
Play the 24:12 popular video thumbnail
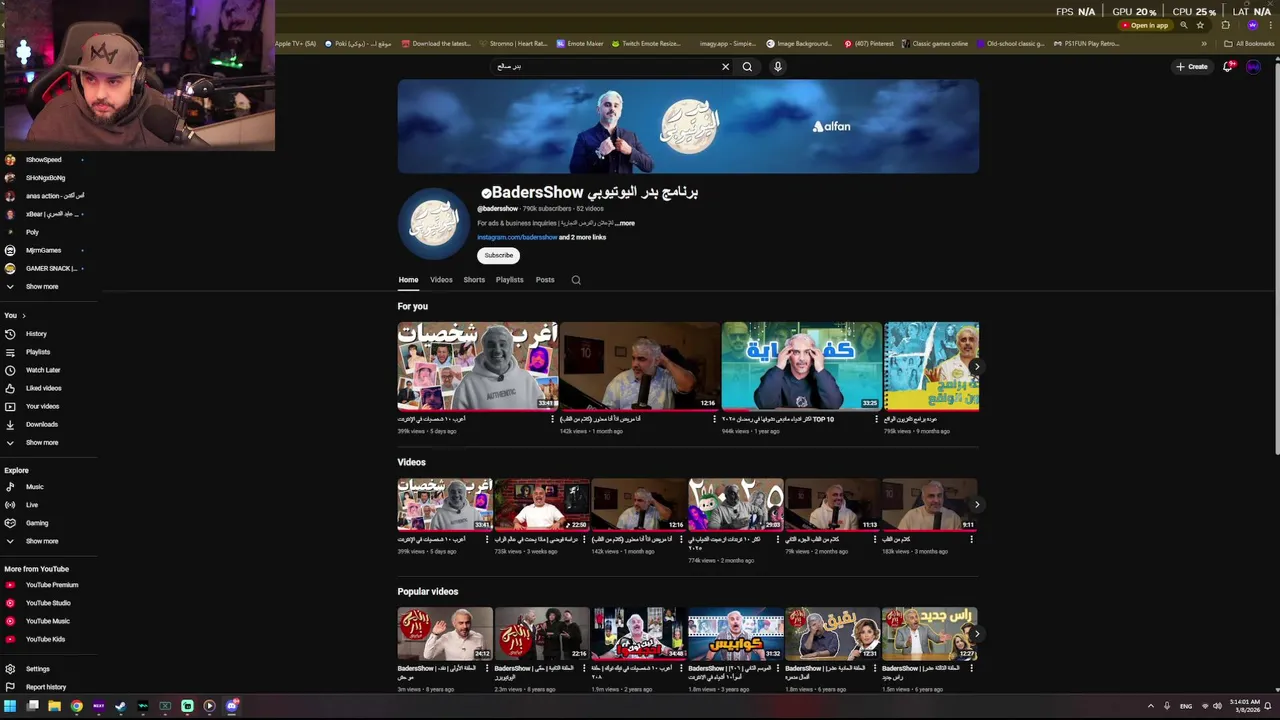[x=445, y=634]
